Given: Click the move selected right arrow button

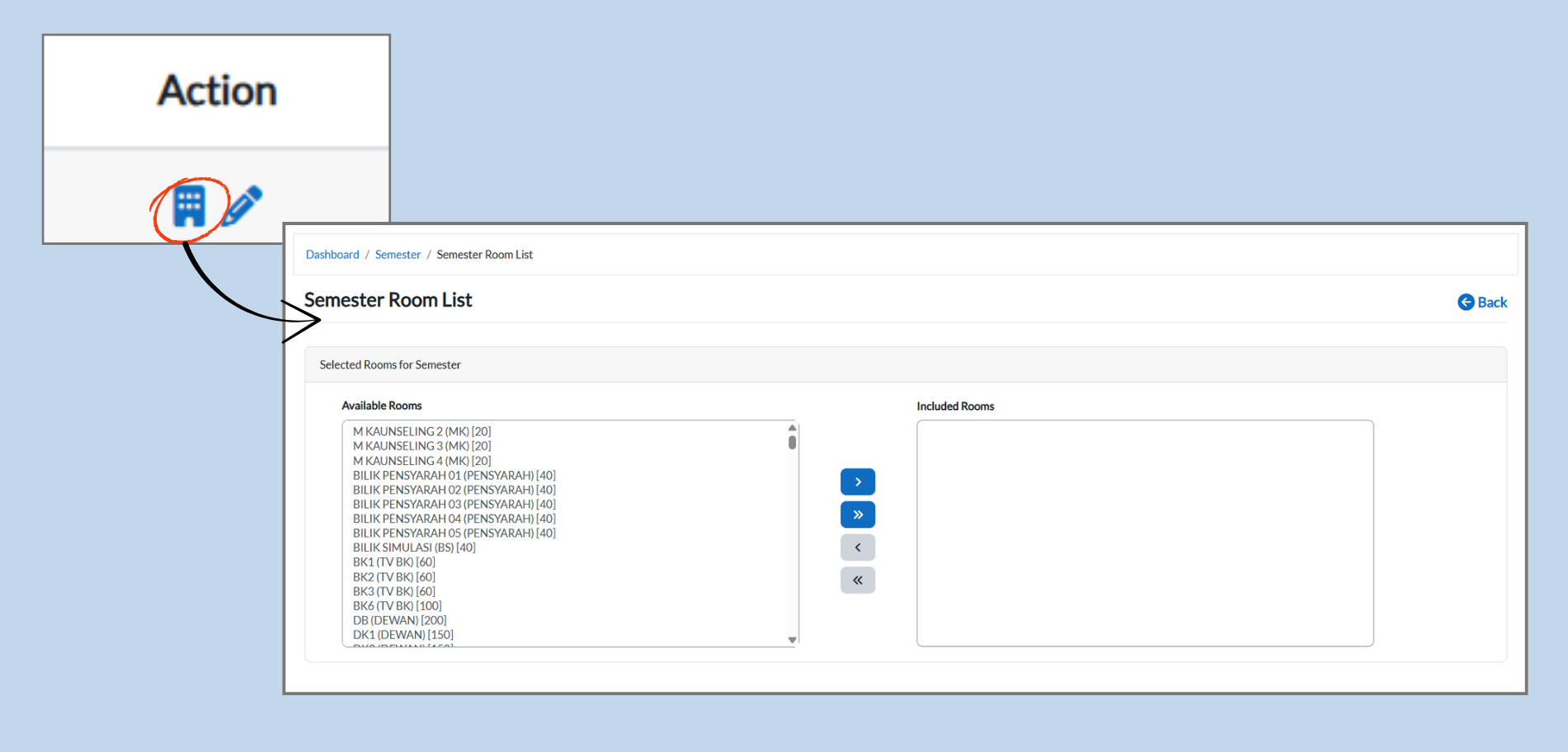Looking at the screenshot, I should tap(857, 482).
